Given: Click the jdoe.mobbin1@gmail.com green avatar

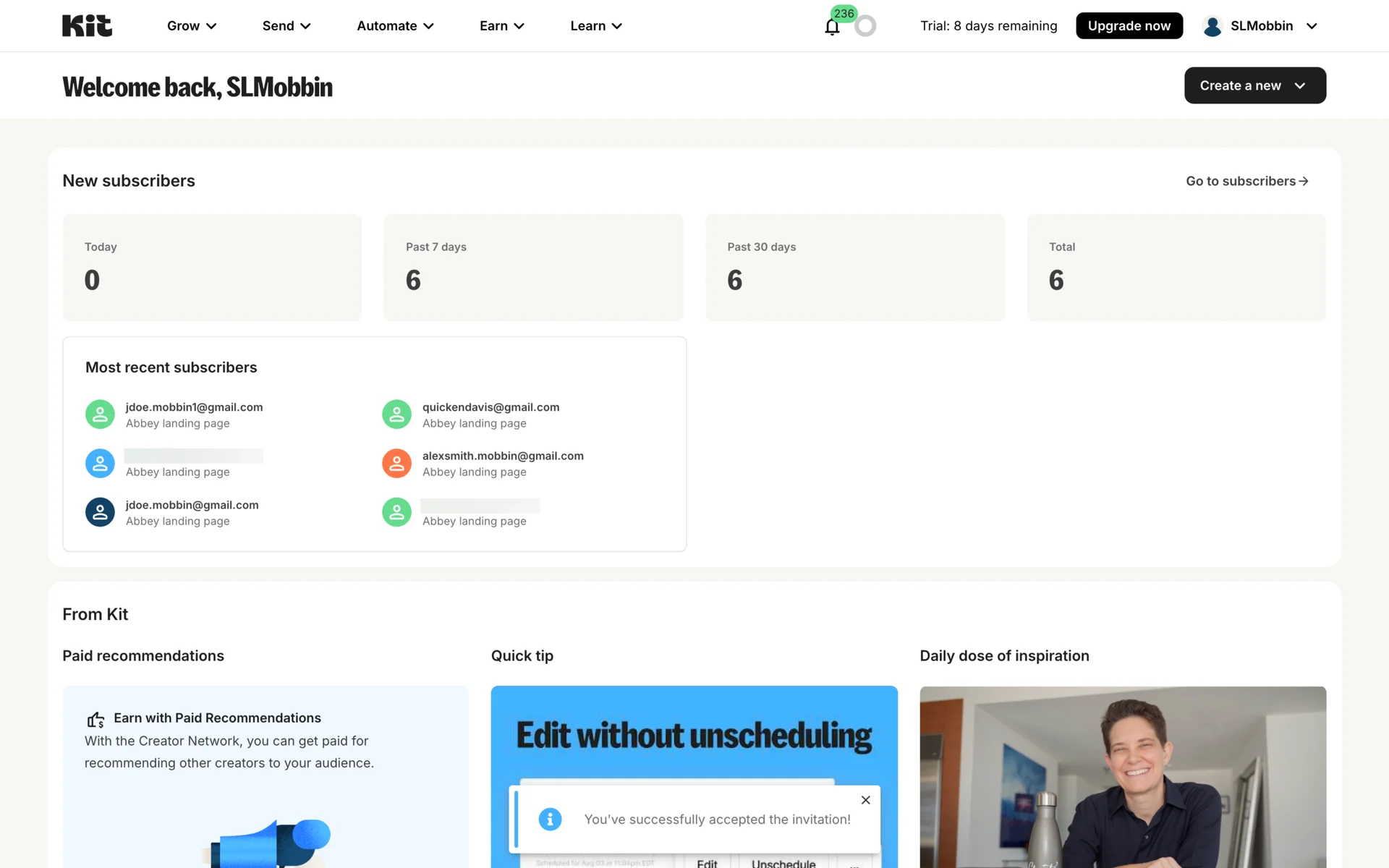Looking at the screenshot, I should 100,414.
